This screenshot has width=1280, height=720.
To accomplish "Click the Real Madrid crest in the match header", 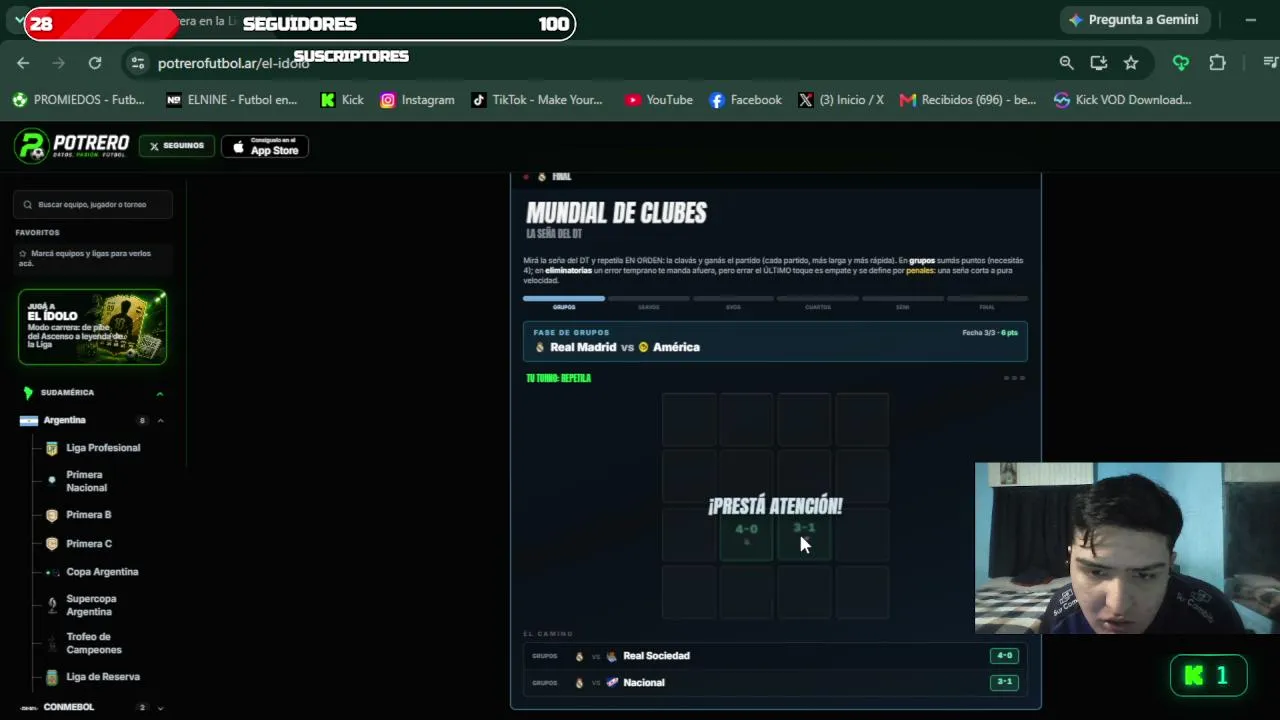I will tap(540, 348).
